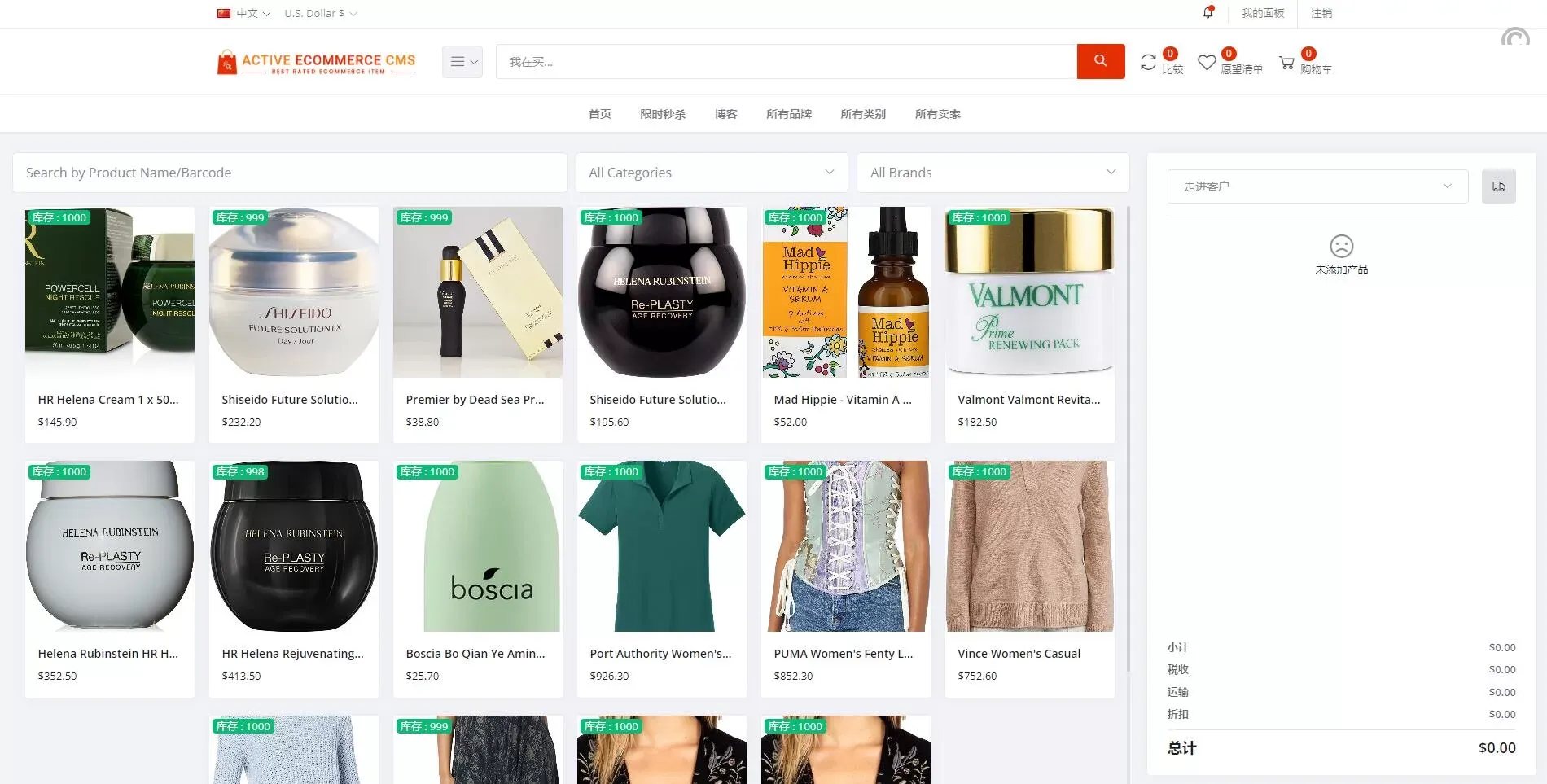
Task: Add the Boscia product to the order
Action: coord(477,578)
